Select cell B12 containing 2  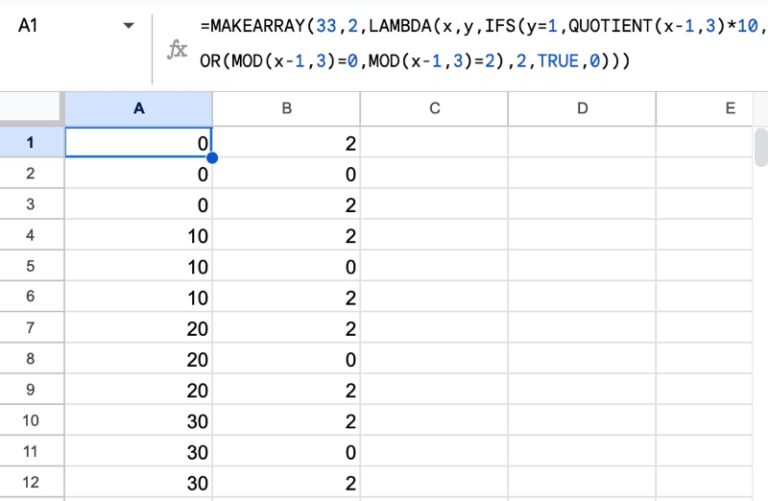coord(287,482)
